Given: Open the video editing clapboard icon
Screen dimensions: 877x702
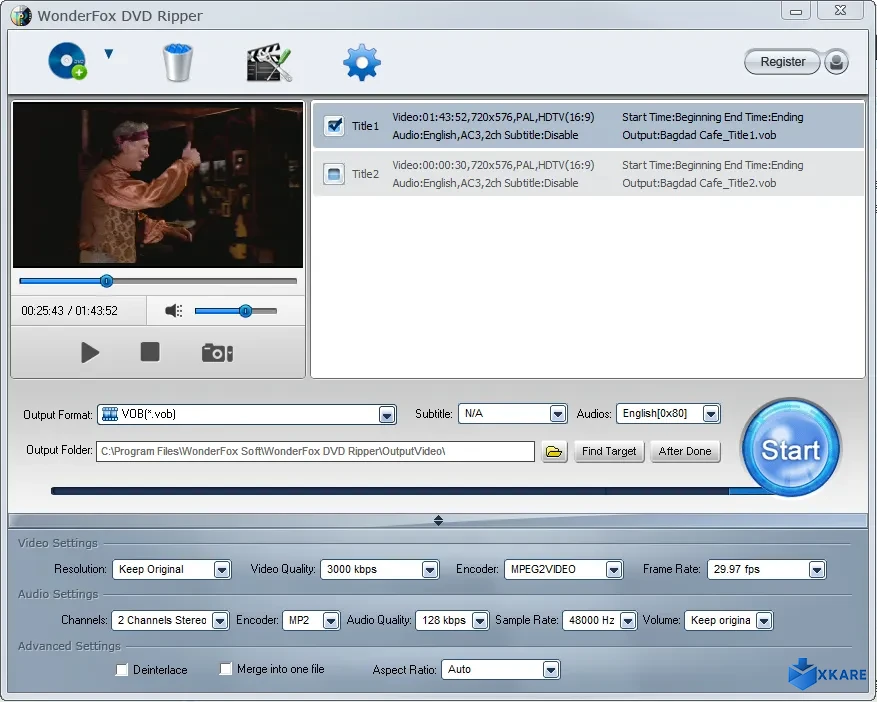Looking at the screenshot, I should coord(267,60).
